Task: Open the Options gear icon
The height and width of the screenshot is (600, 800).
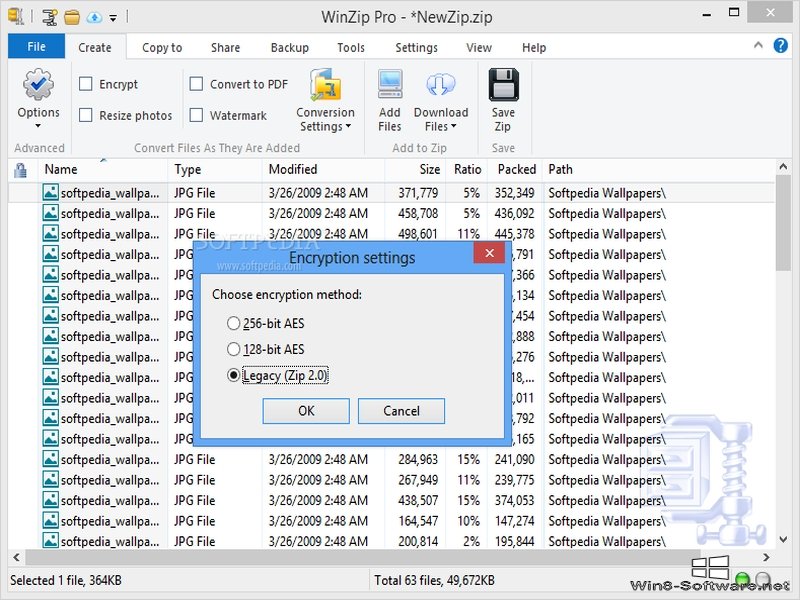Action: coord(38,84)
